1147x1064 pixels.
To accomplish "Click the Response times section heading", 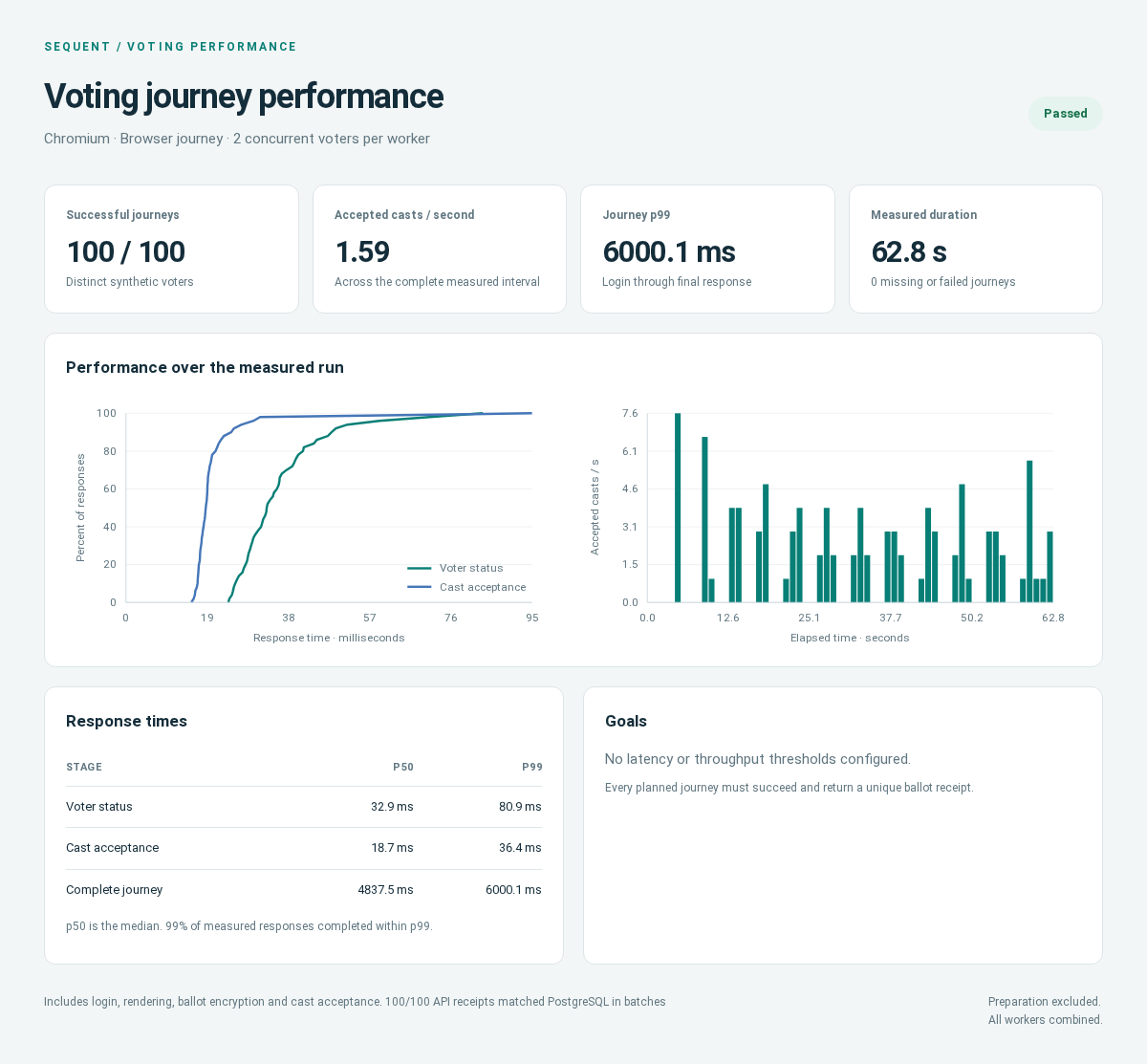I will pyautogui.click(x=126, y=722).
